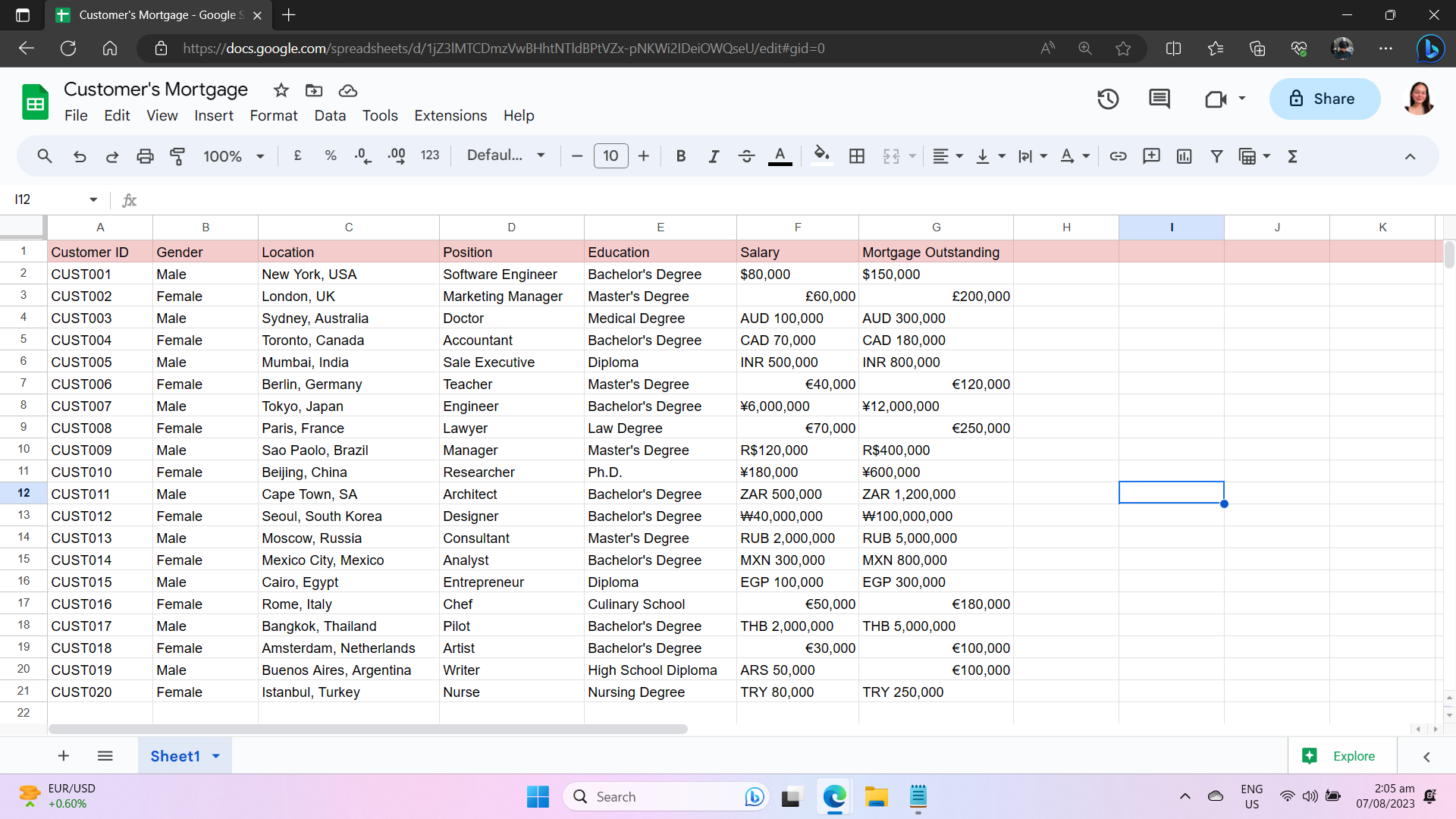The height and width of the screenshot is (819, 1456).
Task: Decrease font size with minus button
Action: 577,156
